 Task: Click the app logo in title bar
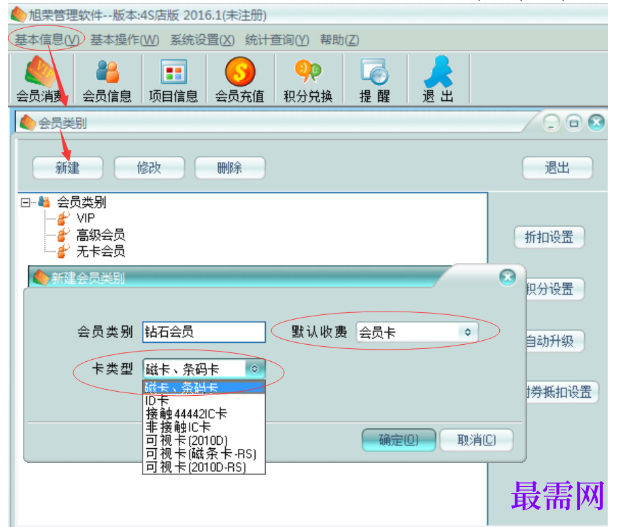click(18, 15)
